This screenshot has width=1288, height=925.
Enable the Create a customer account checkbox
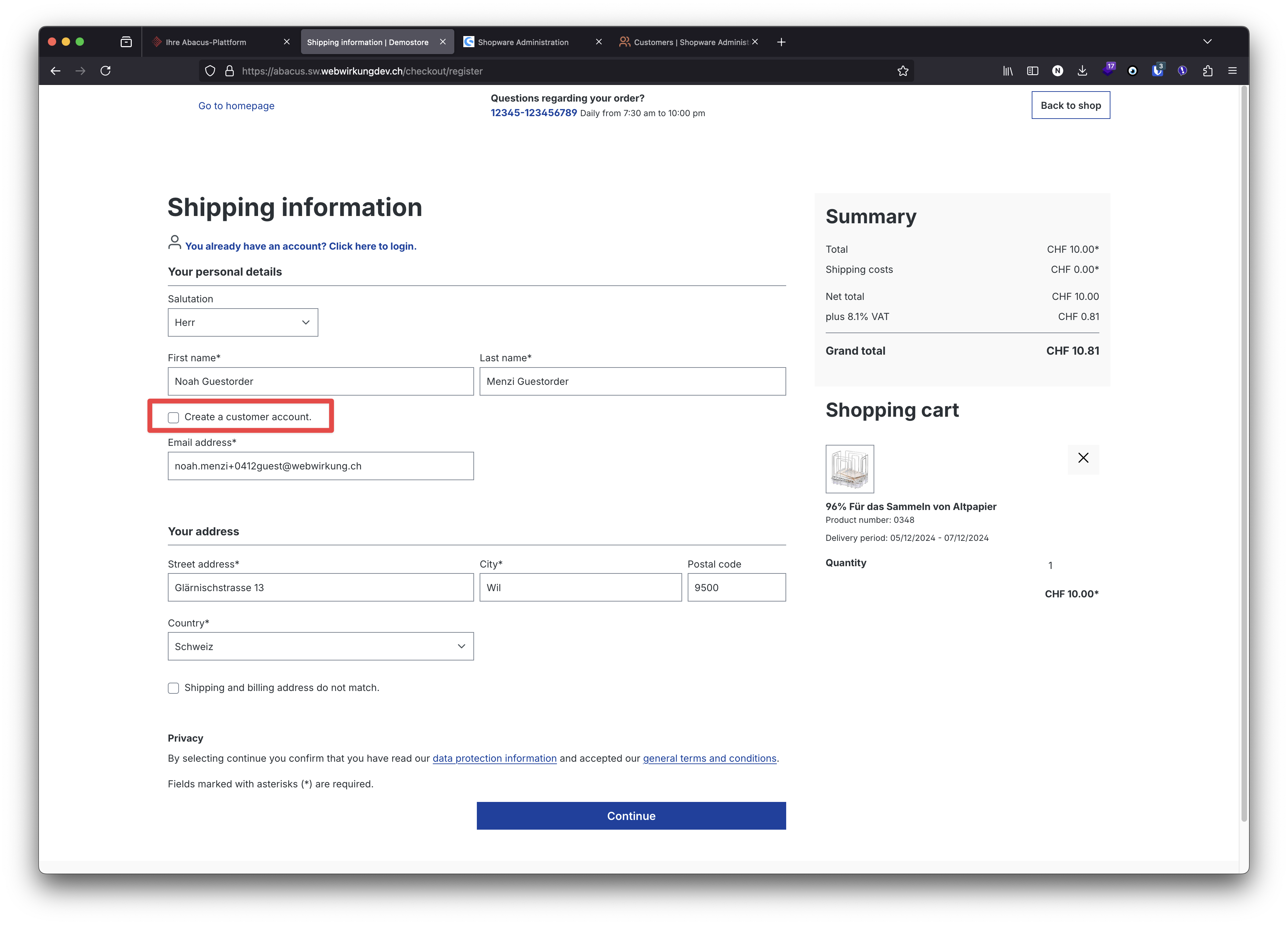(173, 417)
